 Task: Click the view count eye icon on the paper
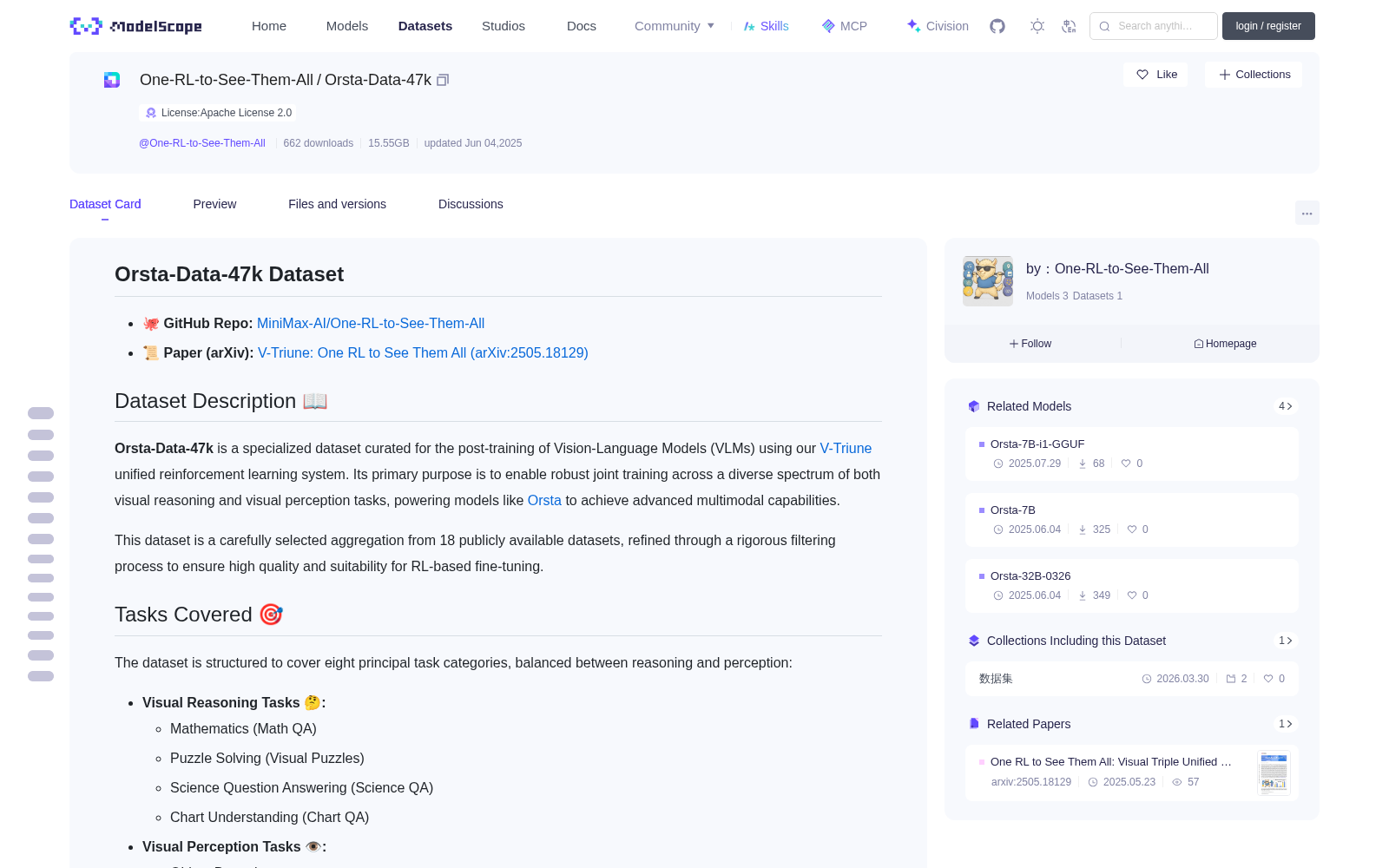click(x=1177, y=782)
